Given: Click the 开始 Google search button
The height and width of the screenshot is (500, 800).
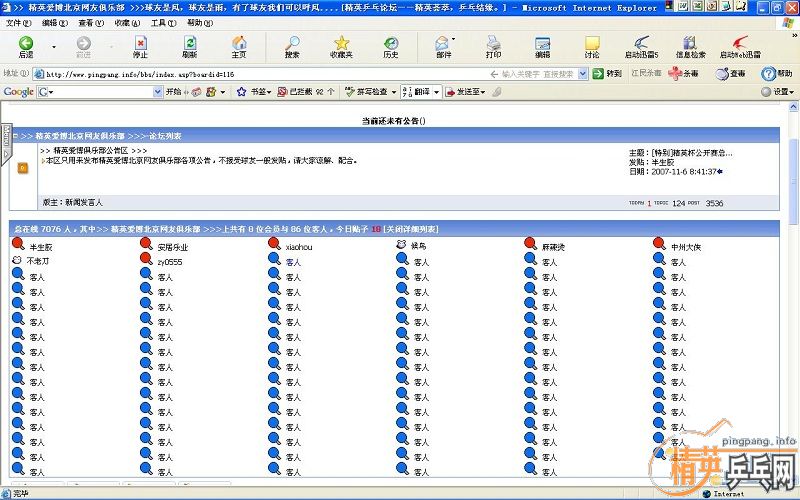Looking at the screenshot, I should click(173, 92).
